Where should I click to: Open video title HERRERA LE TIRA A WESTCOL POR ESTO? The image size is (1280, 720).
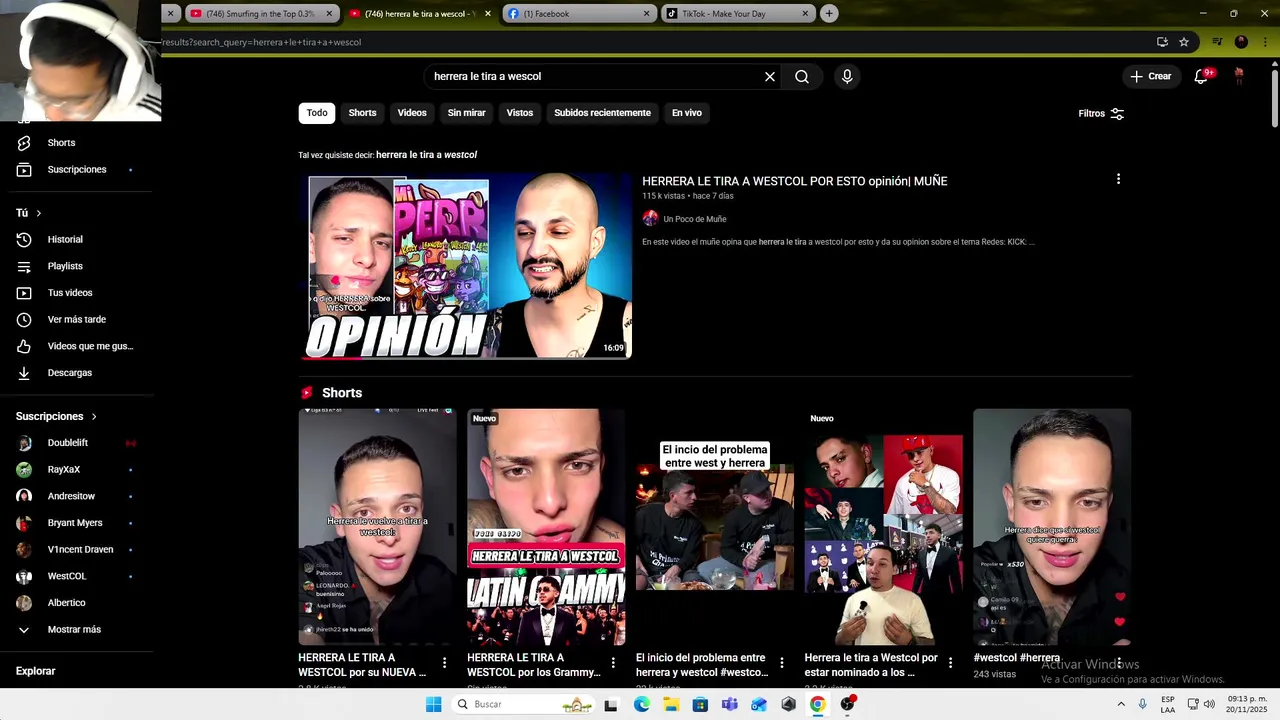(x=794, y=181)
